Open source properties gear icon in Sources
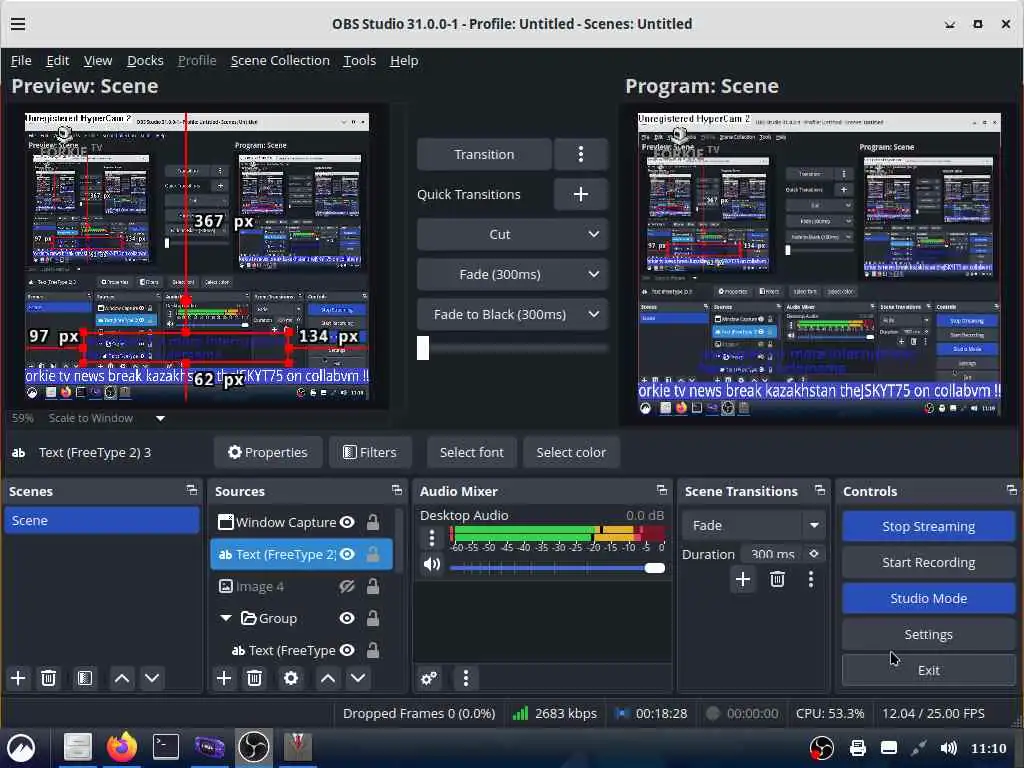The height and width of the screenshot is (768, 1024). coord(291,678)
